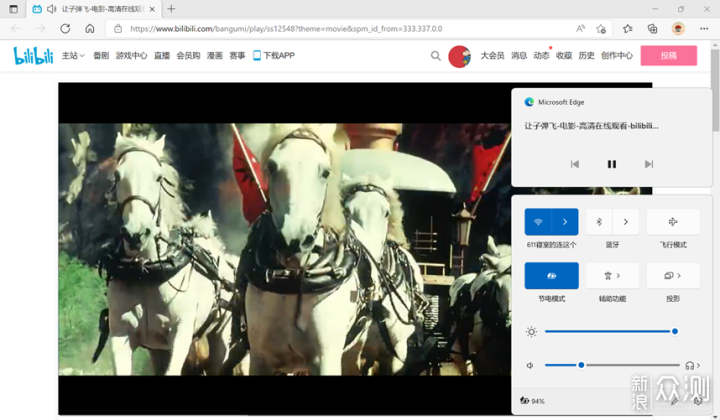Refresh the current page
The width and height of the screenshot is (720, 420).
click(x=65, y=28)
